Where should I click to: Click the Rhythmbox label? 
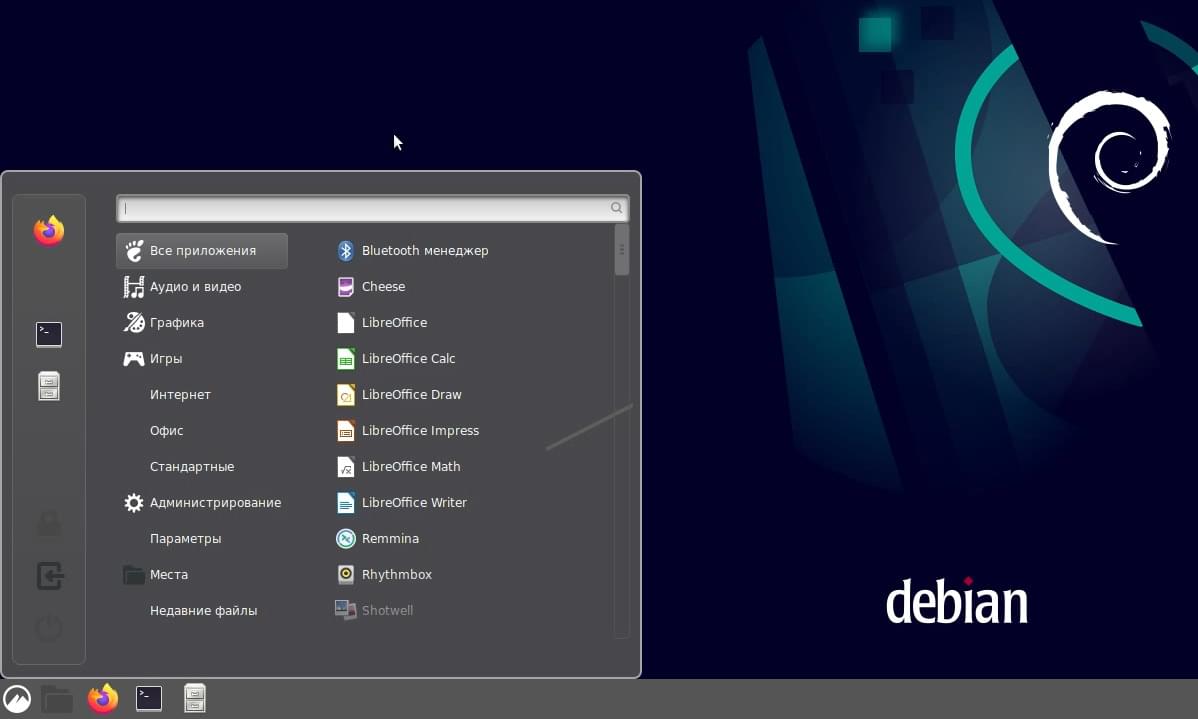point(397,575)
